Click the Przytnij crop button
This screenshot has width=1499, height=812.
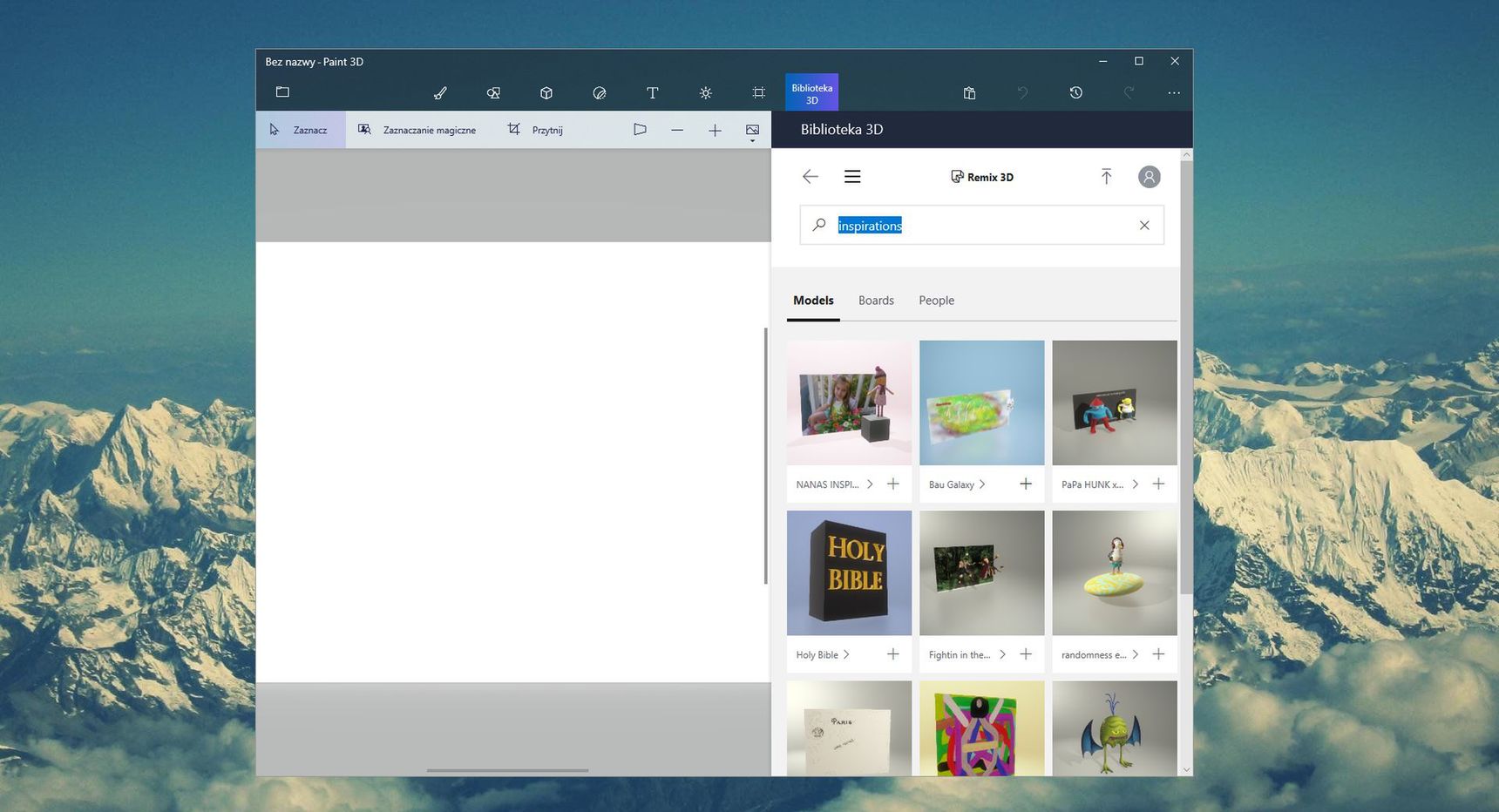click(535, 130)
